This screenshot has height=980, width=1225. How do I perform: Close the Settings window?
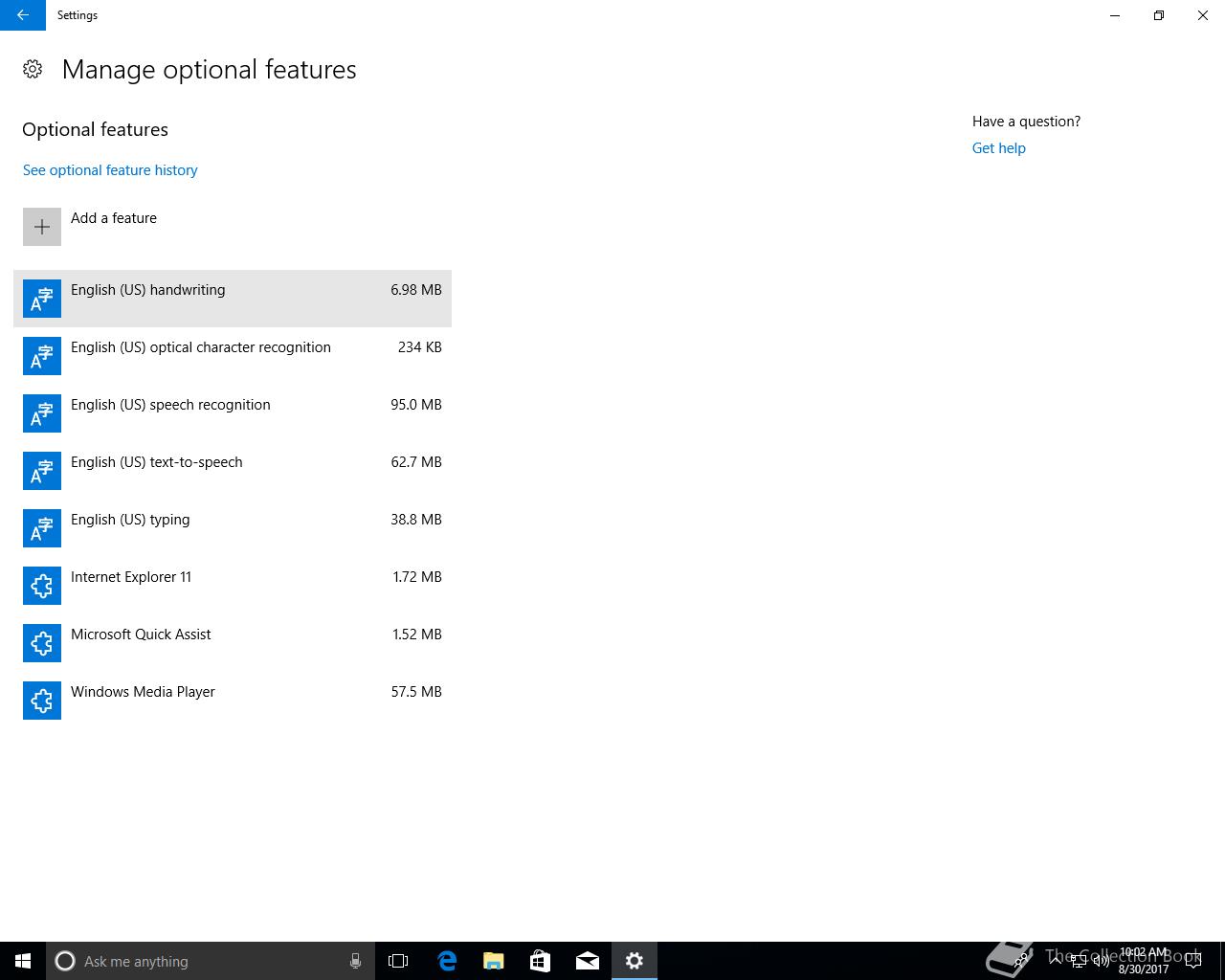coord(1203,15)
